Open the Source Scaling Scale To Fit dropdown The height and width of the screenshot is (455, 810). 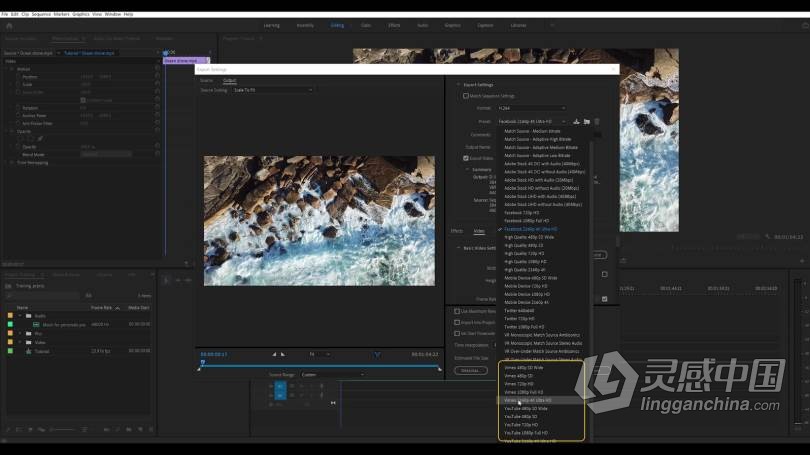coord(273,90)
